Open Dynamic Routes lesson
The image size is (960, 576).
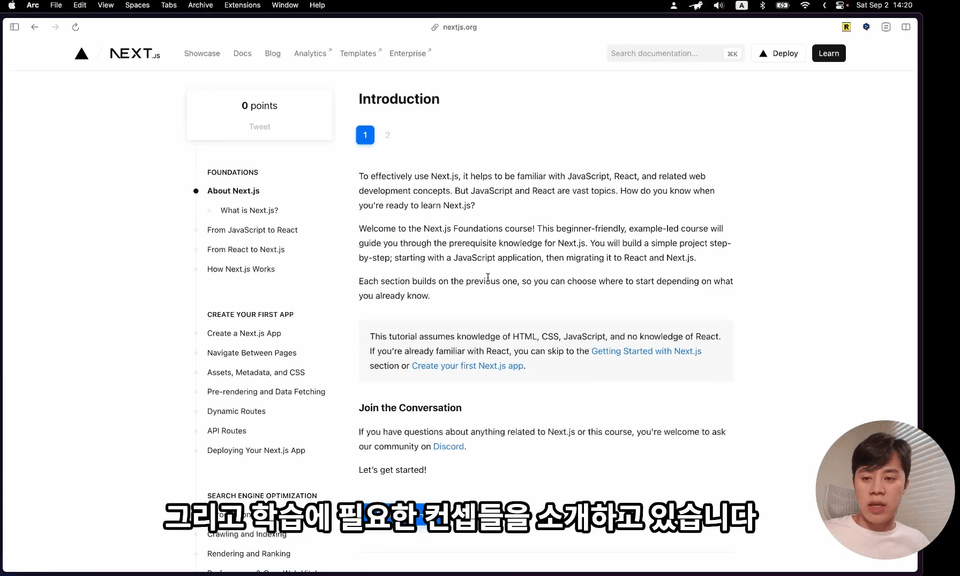coord(236,411)
